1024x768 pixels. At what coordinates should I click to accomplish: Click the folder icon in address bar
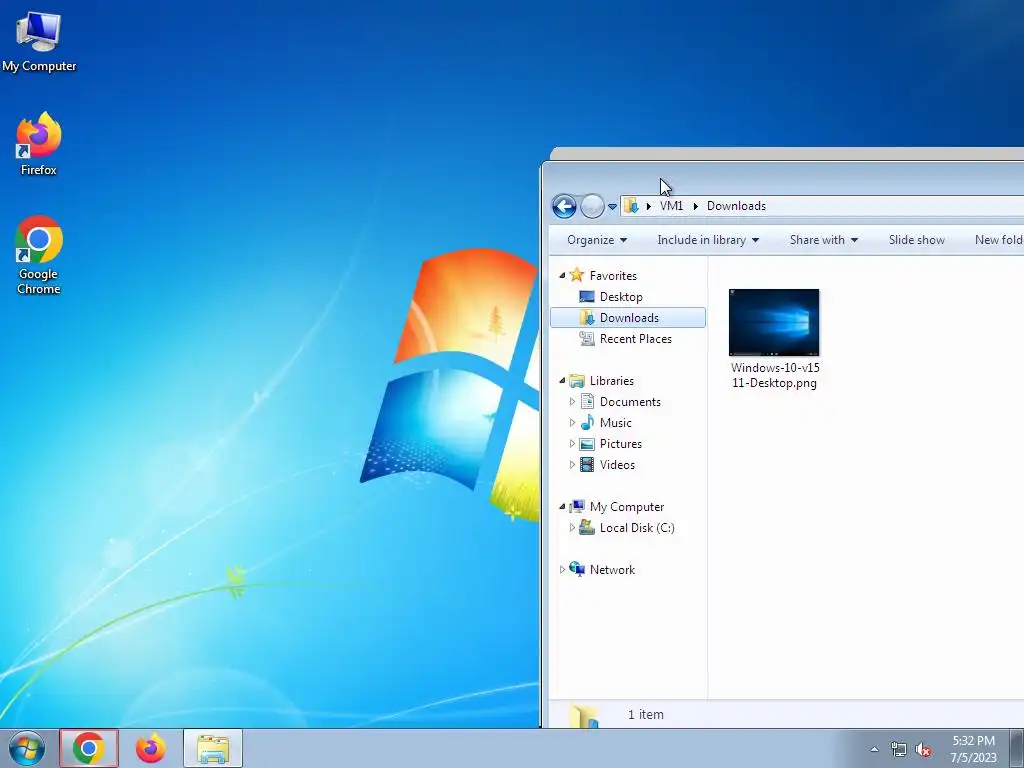pos(631,206)
